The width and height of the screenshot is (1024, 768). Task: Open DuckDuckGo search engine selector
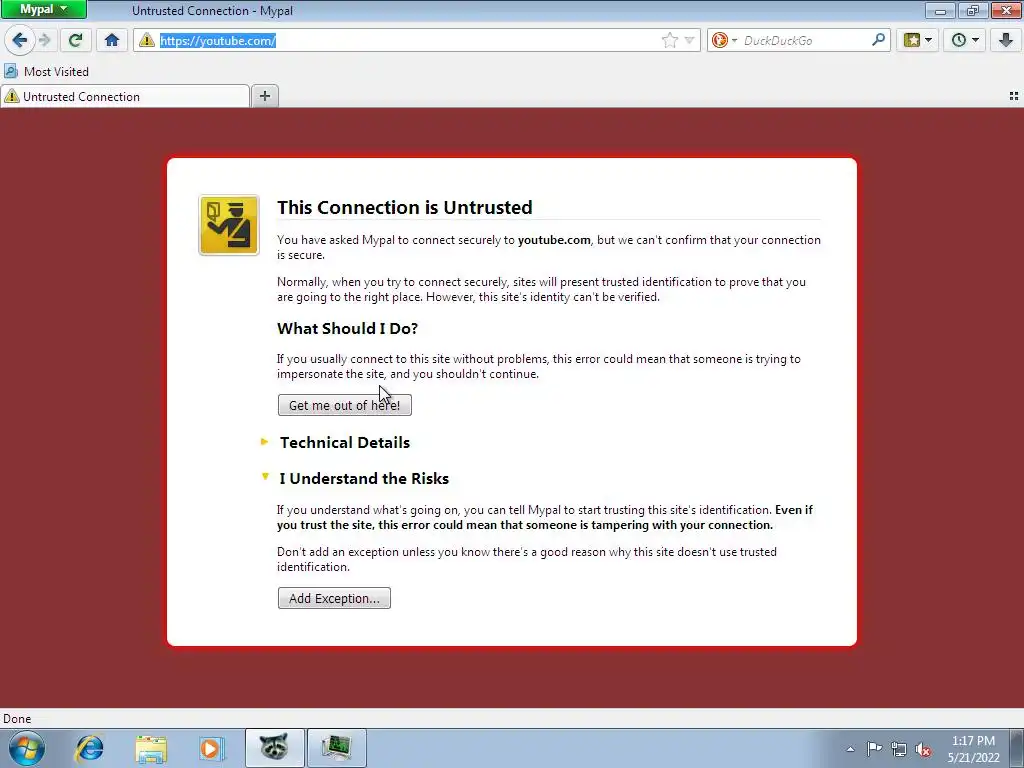724,40
